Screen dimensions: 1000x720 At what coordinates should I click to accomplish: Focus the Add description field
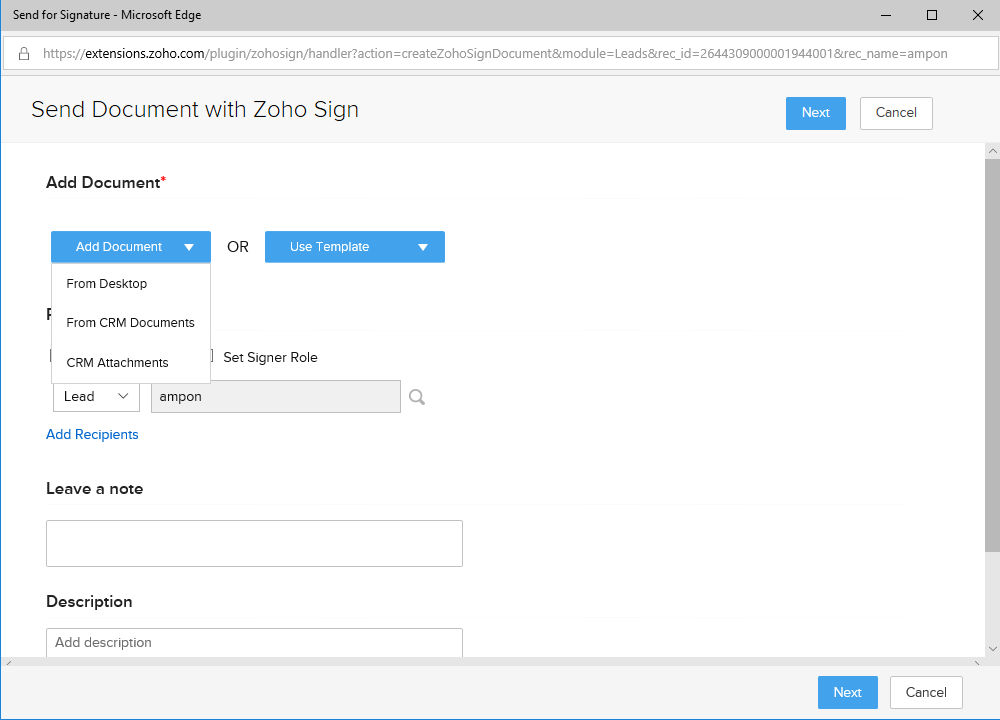[x=254, y=642]
